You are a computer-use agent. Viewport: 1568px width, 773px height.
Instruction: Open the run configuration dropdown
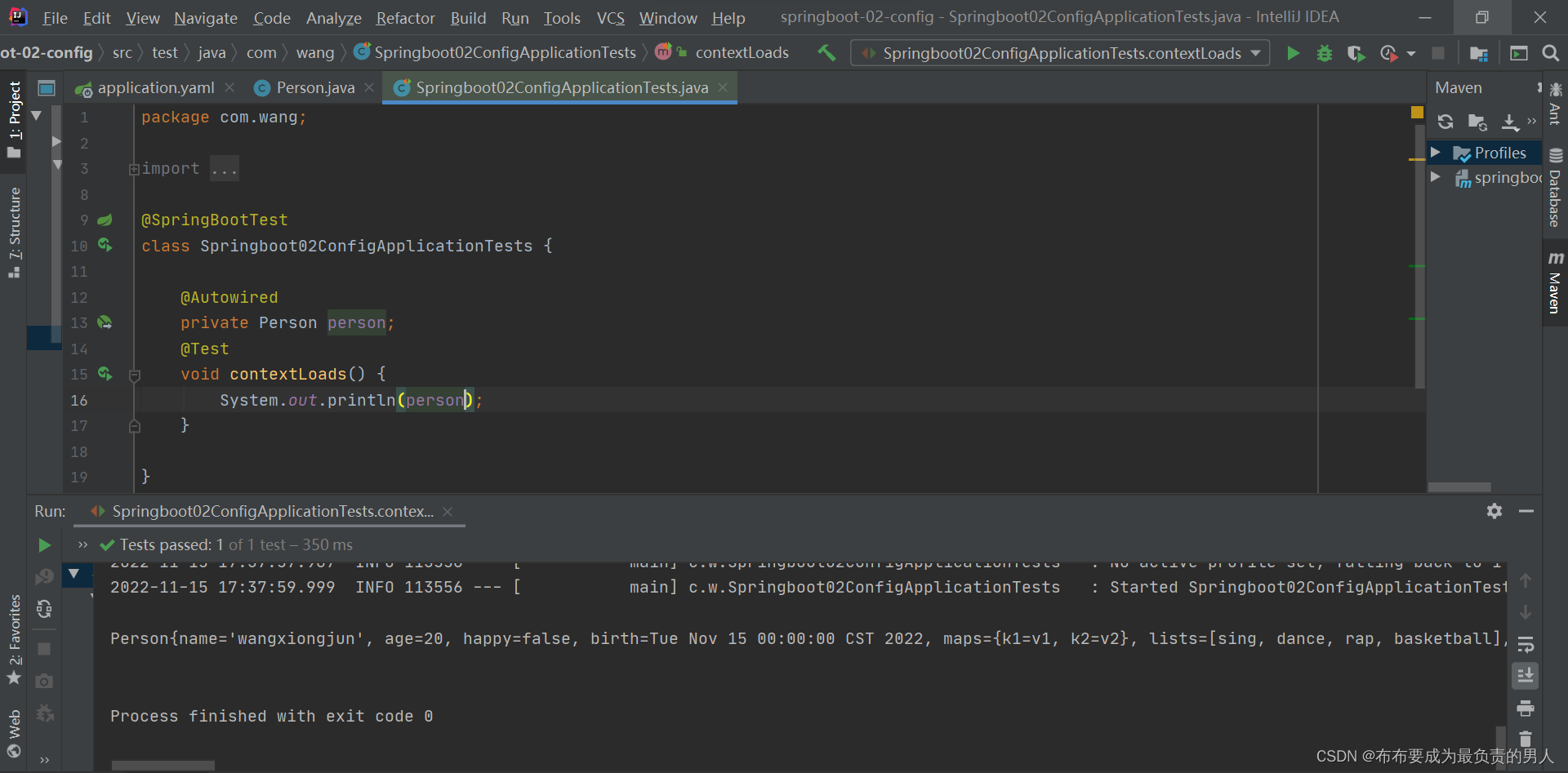tap(1059, 53)
